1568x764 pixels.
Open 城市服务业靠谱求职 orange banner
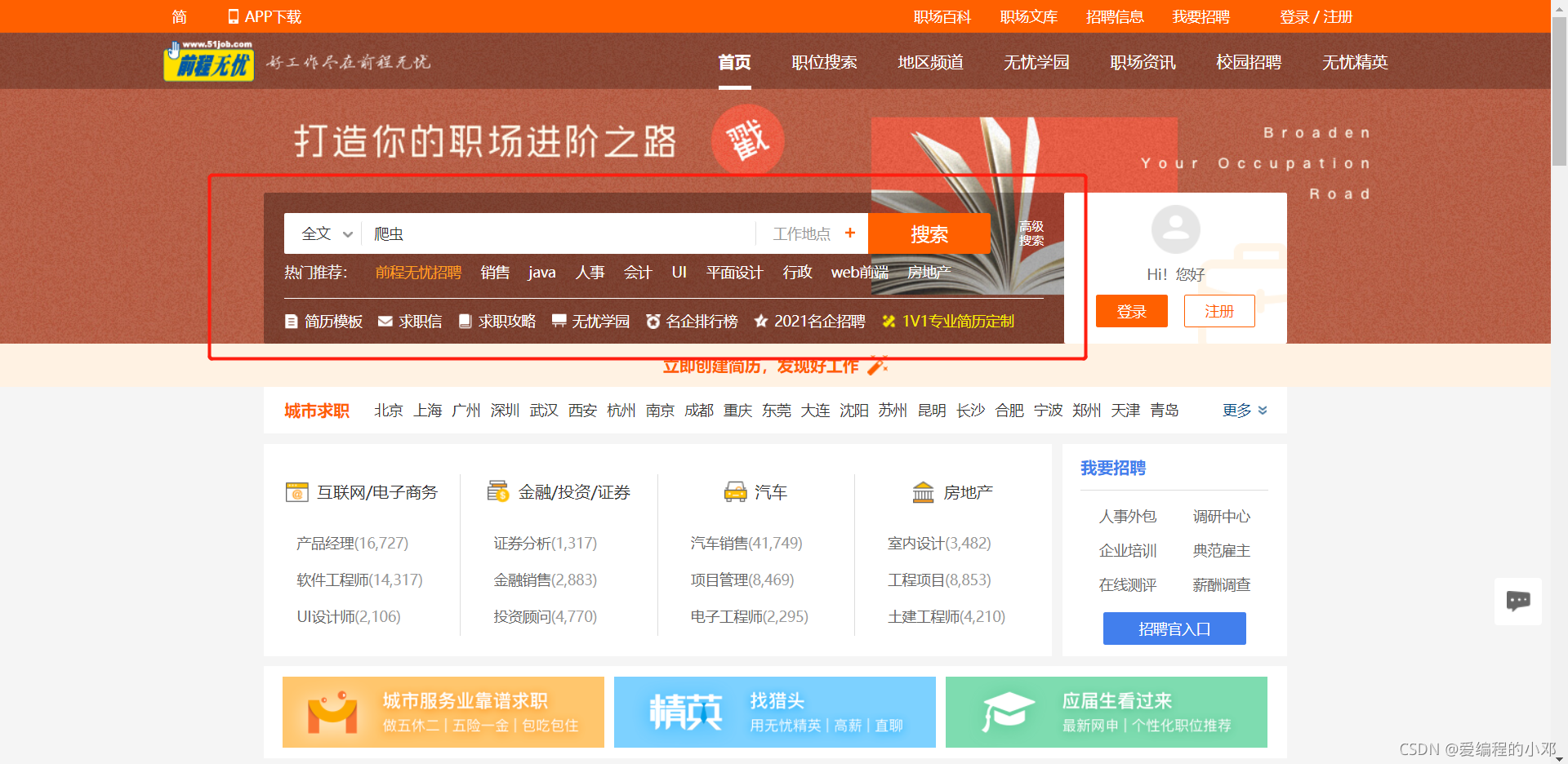443,712
